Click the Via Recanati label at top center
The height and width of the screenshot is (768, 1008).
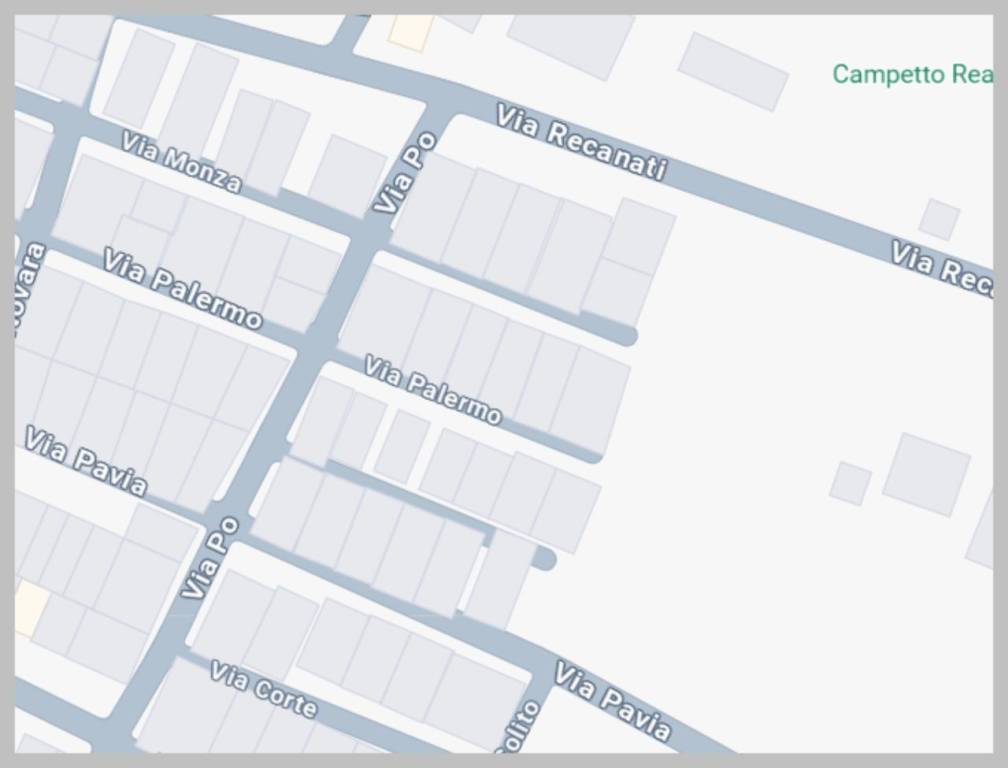[581, 142]
